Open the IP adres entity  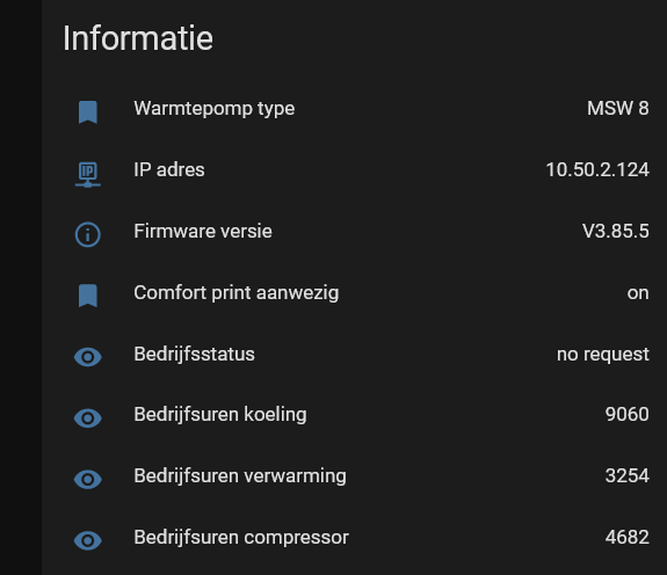[169, 170]
